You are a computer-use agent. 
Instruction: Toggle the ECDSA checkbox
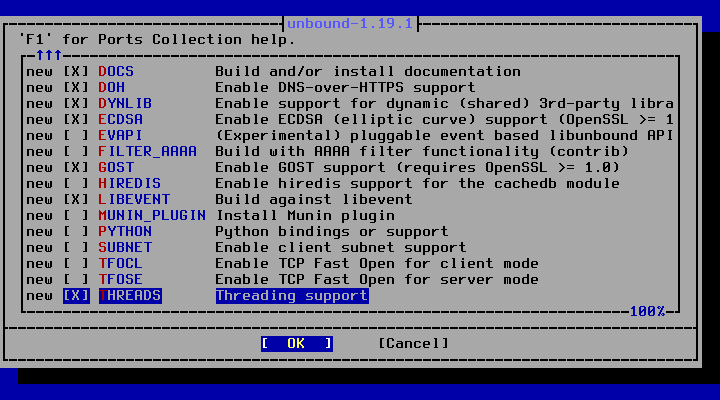tap(76, 120)
